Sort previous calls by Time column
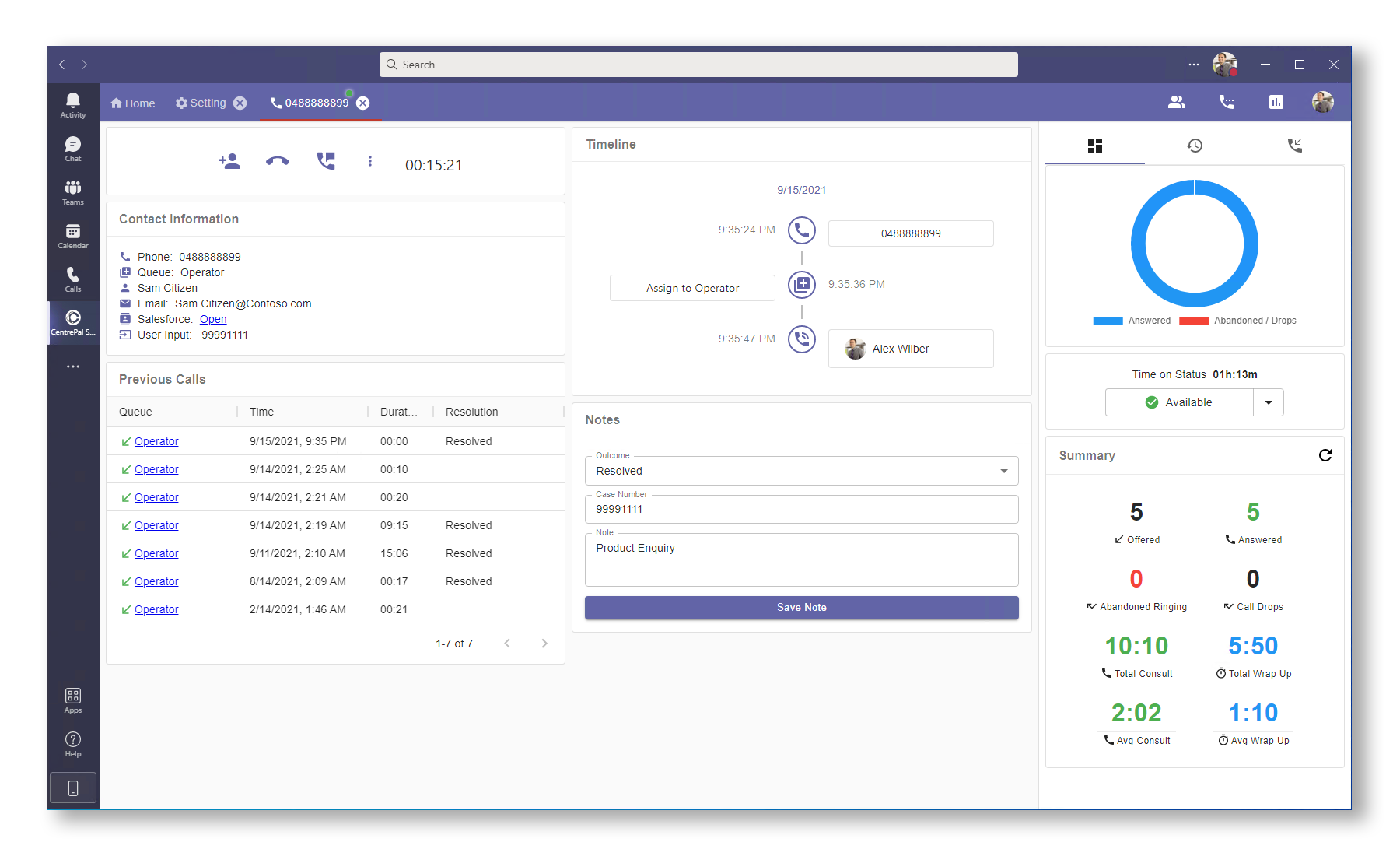Image resolution: width=1400 pixels, height=856 pixels. [261, 412]
